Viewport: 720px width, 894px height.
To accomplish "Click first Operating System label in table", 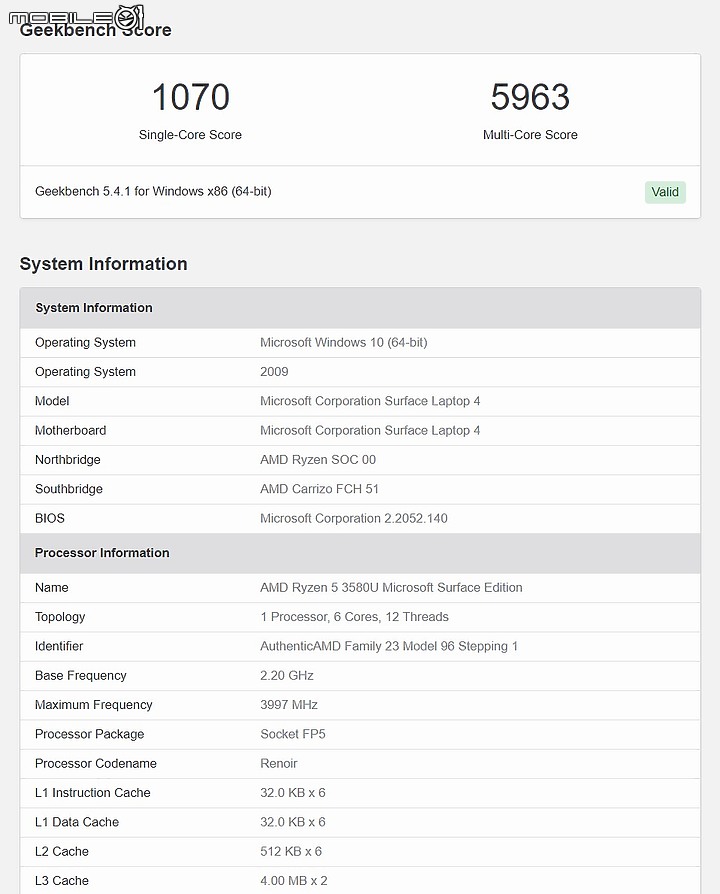I will 86,343.
